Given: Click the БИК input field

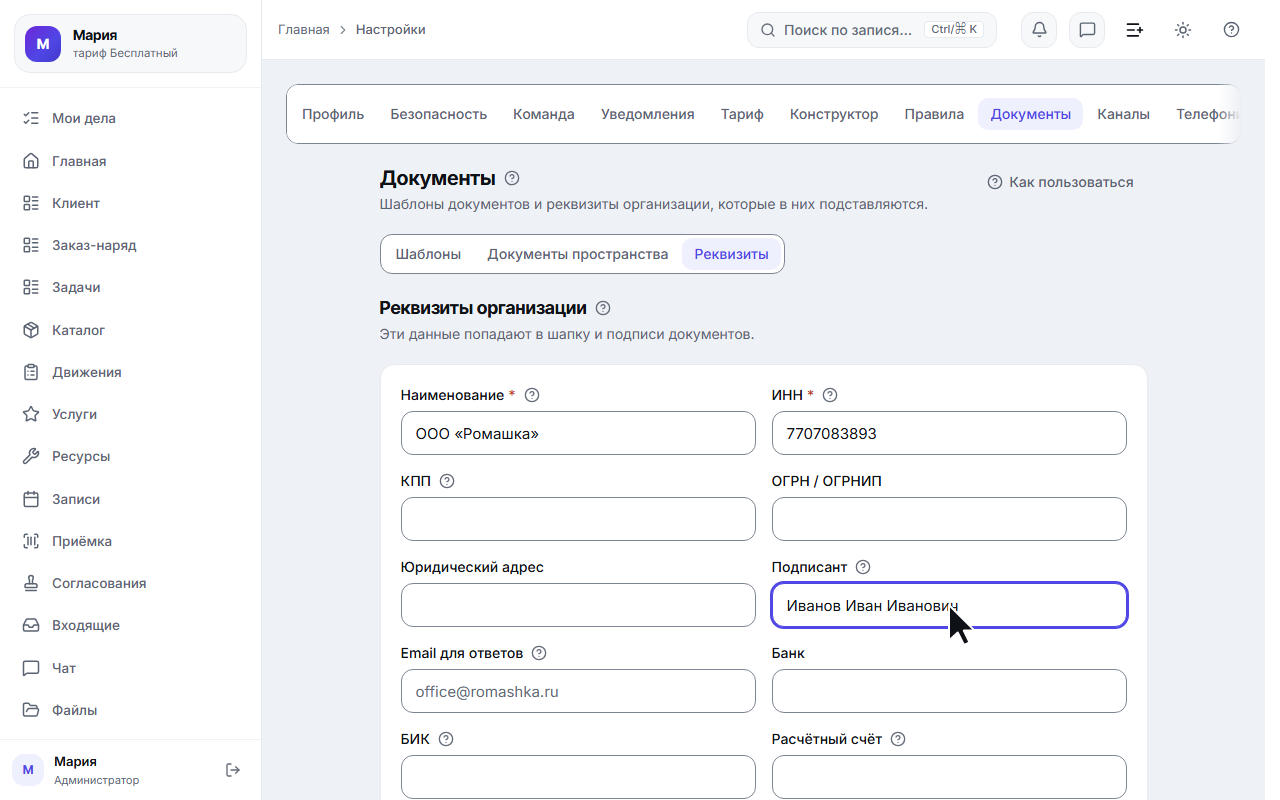Looking at the screenshot, I should pos(578,777).
